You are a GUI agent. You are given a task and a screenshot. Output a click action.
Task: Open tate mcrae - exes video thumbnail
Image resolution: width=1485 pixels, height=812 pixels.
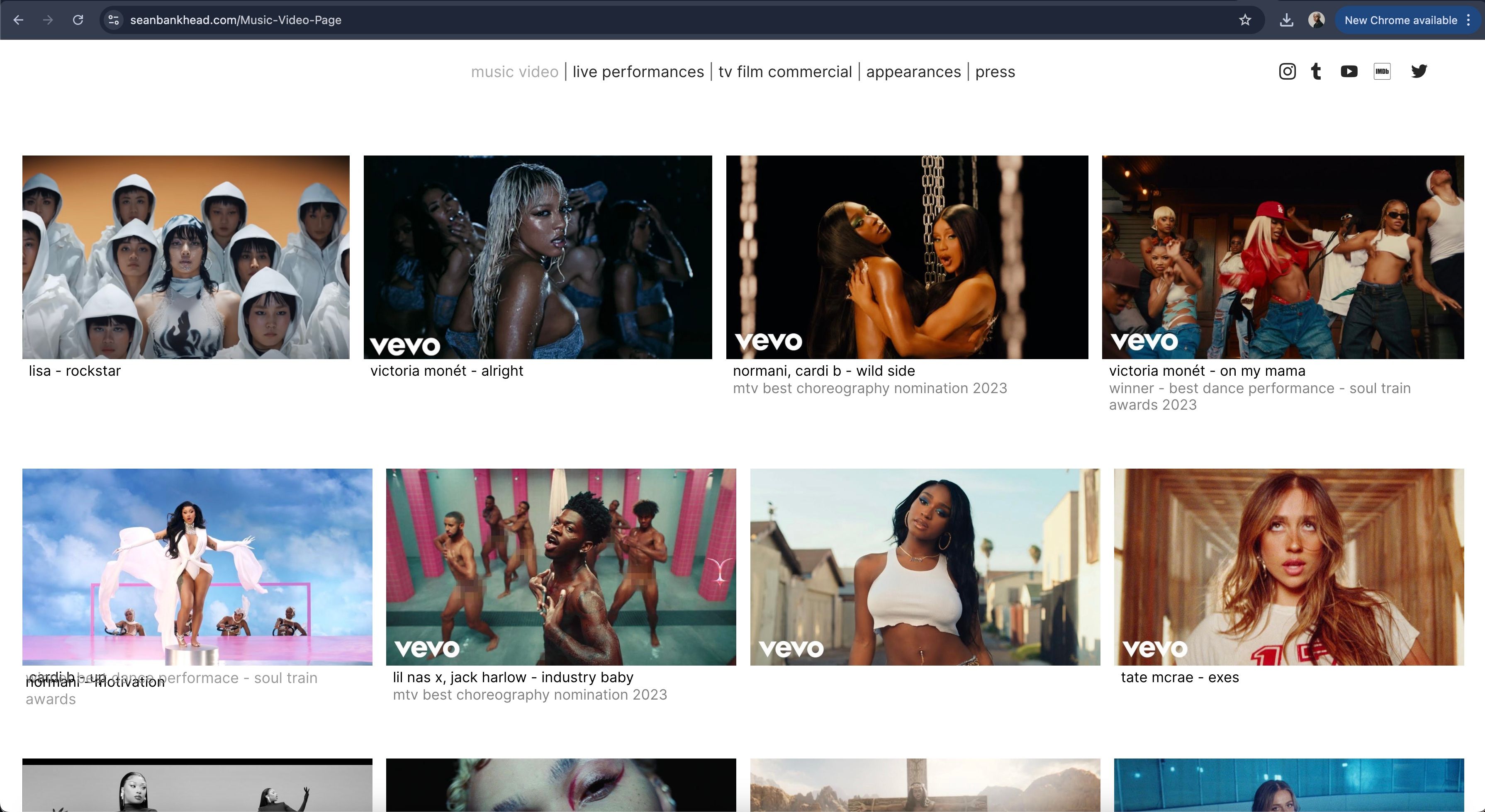tap(1288, 566)
